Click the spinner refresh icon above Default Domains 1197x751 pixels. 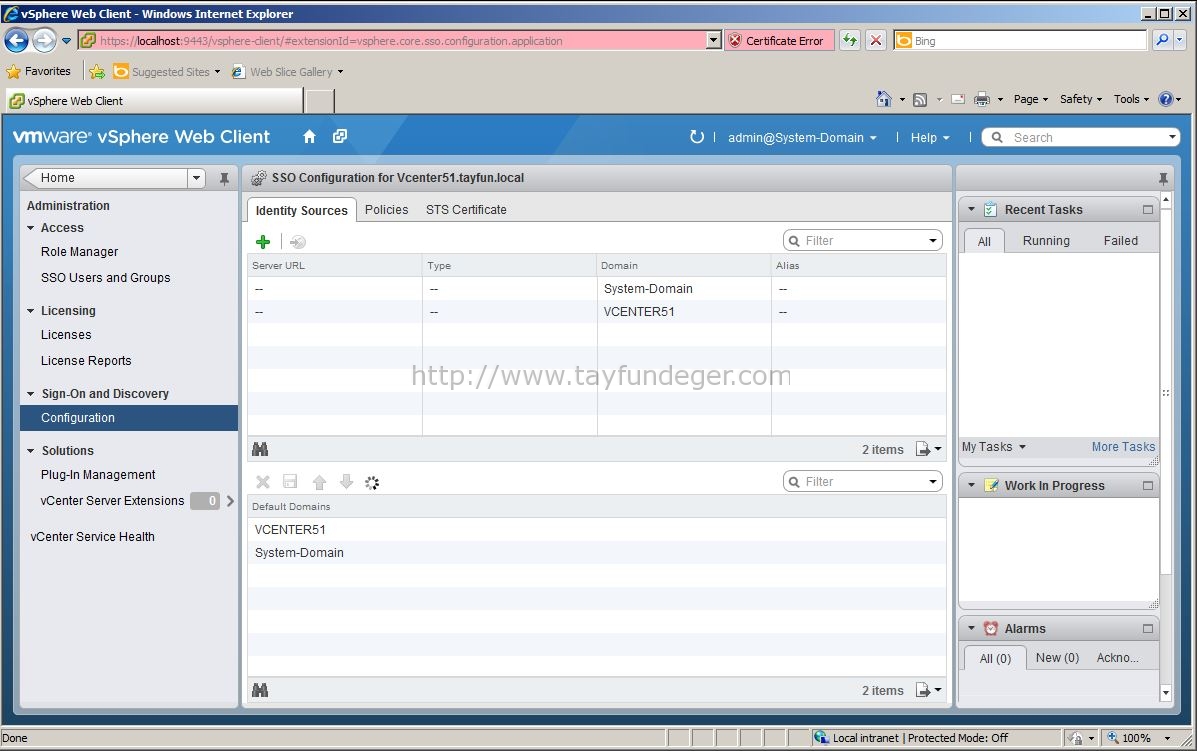click(372, 482)
